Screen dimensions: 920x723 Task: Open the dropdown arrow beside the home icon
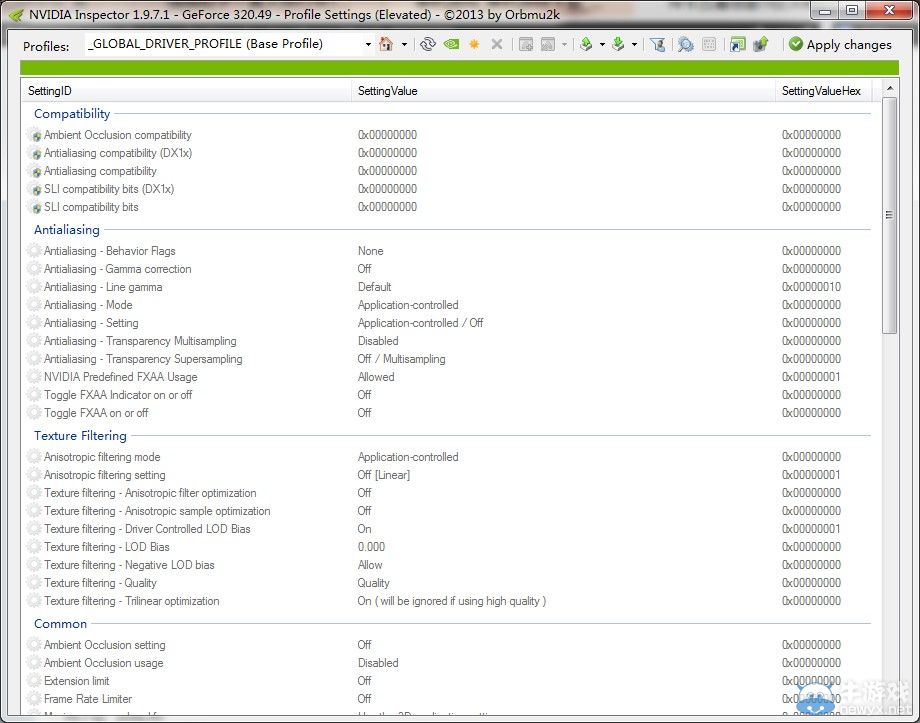click(404, 45)
